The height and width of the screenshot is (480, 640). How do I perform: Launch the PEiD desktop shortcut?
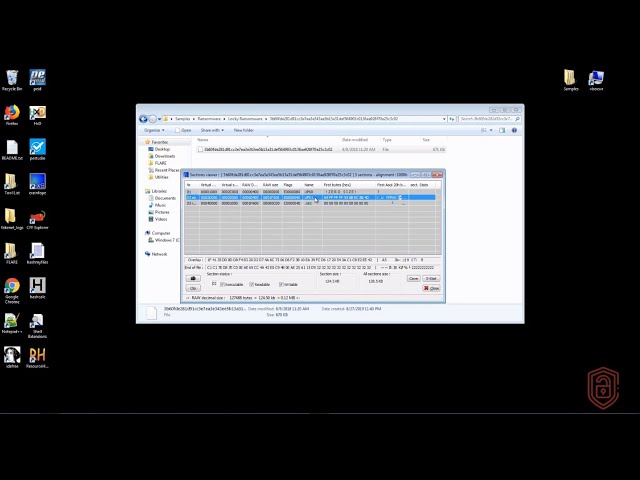tap(37, 80)
